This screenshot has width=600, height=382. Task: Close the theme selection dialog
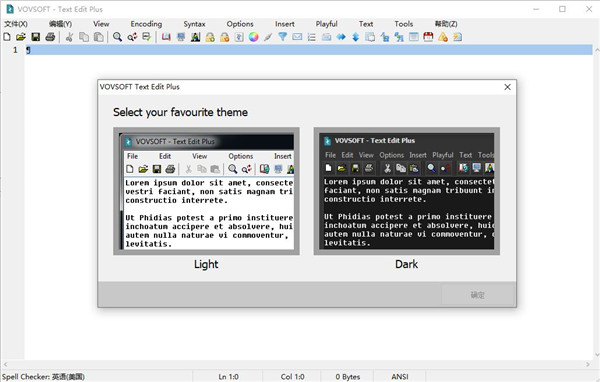pos(507,87)
